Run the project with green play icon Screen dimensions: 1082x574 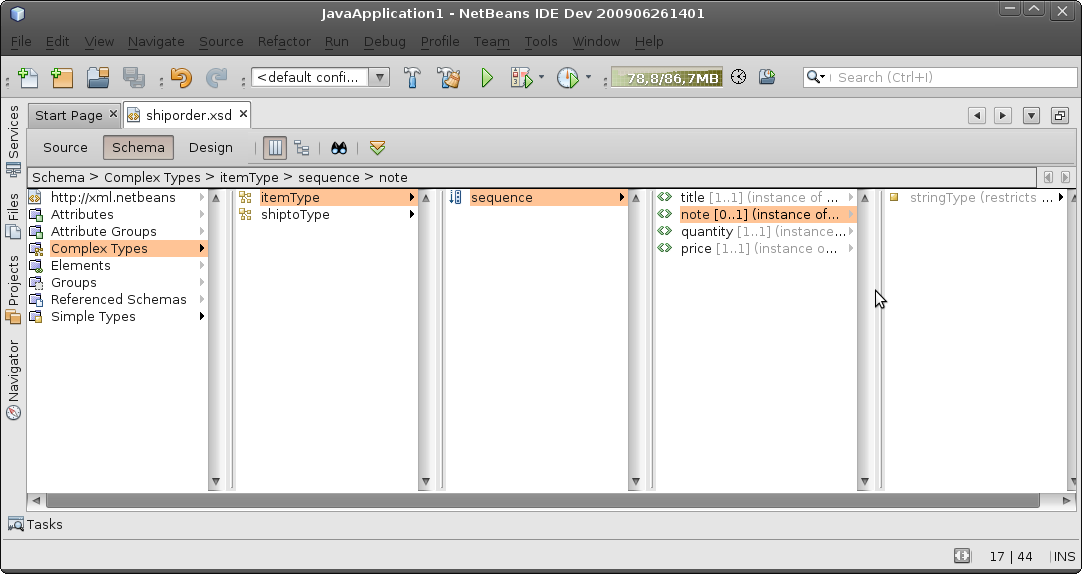pos(486,77)
